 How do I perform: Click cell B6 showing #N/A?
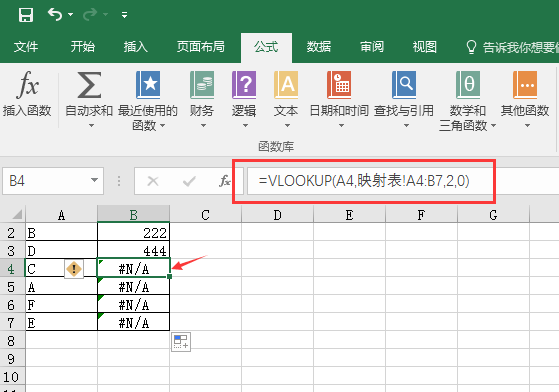click(133, 304)
